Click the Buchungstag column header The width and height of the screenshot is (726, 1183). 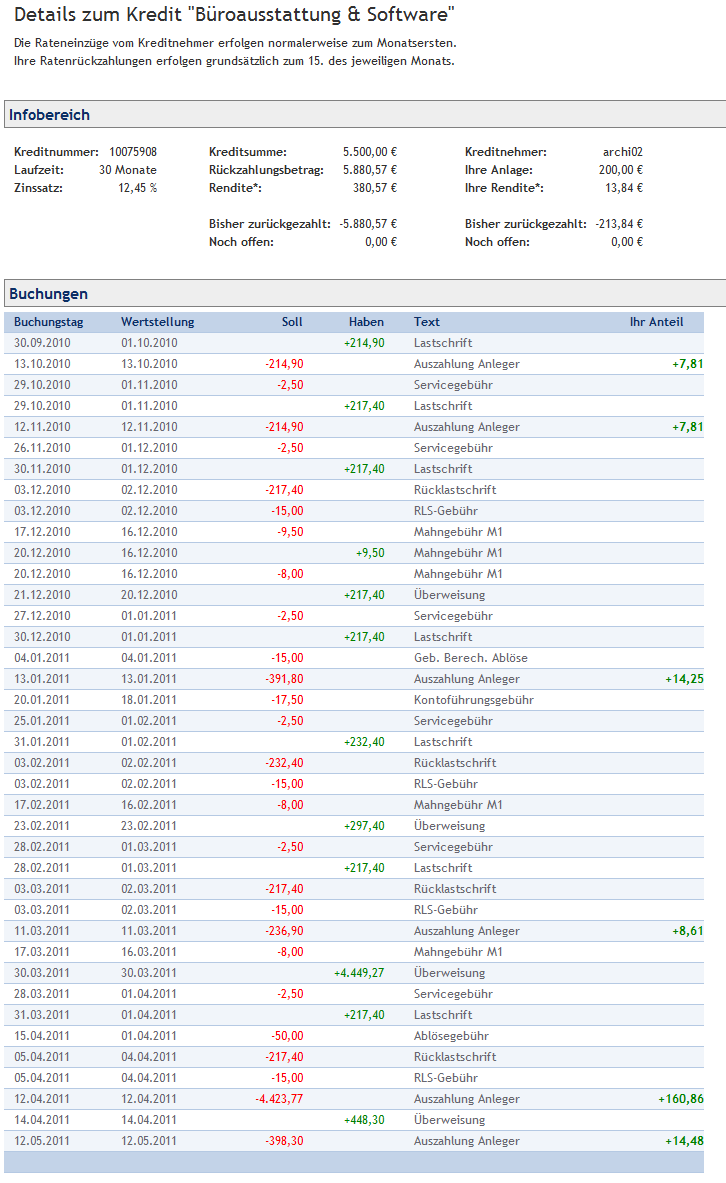[x=48, y=322]
